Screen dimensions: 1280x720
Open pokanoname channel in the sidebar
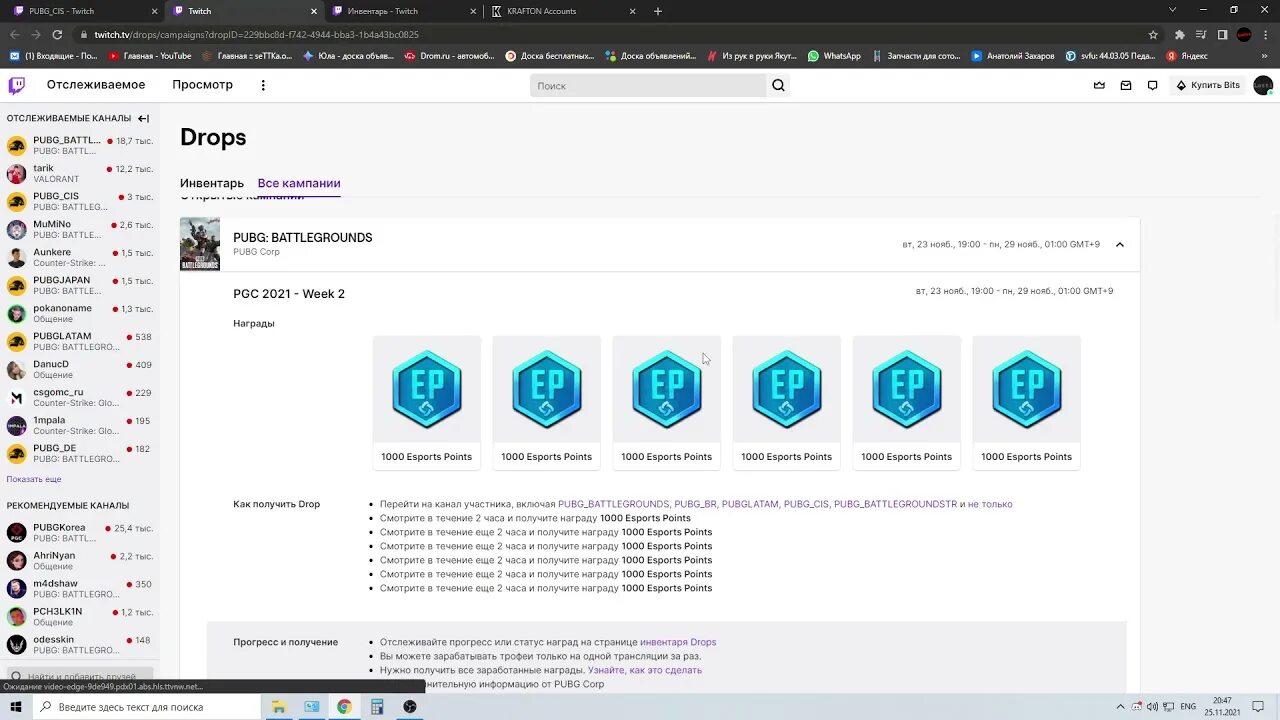tap(80, 314)
